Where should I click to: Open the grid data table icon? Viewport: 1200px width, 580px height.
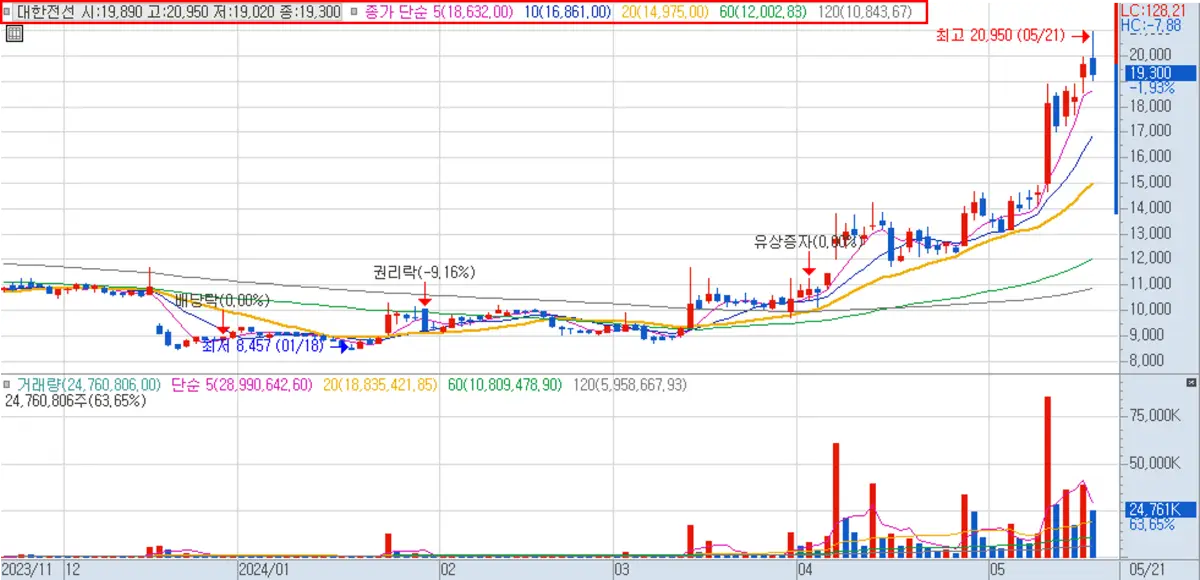[14, 34]
